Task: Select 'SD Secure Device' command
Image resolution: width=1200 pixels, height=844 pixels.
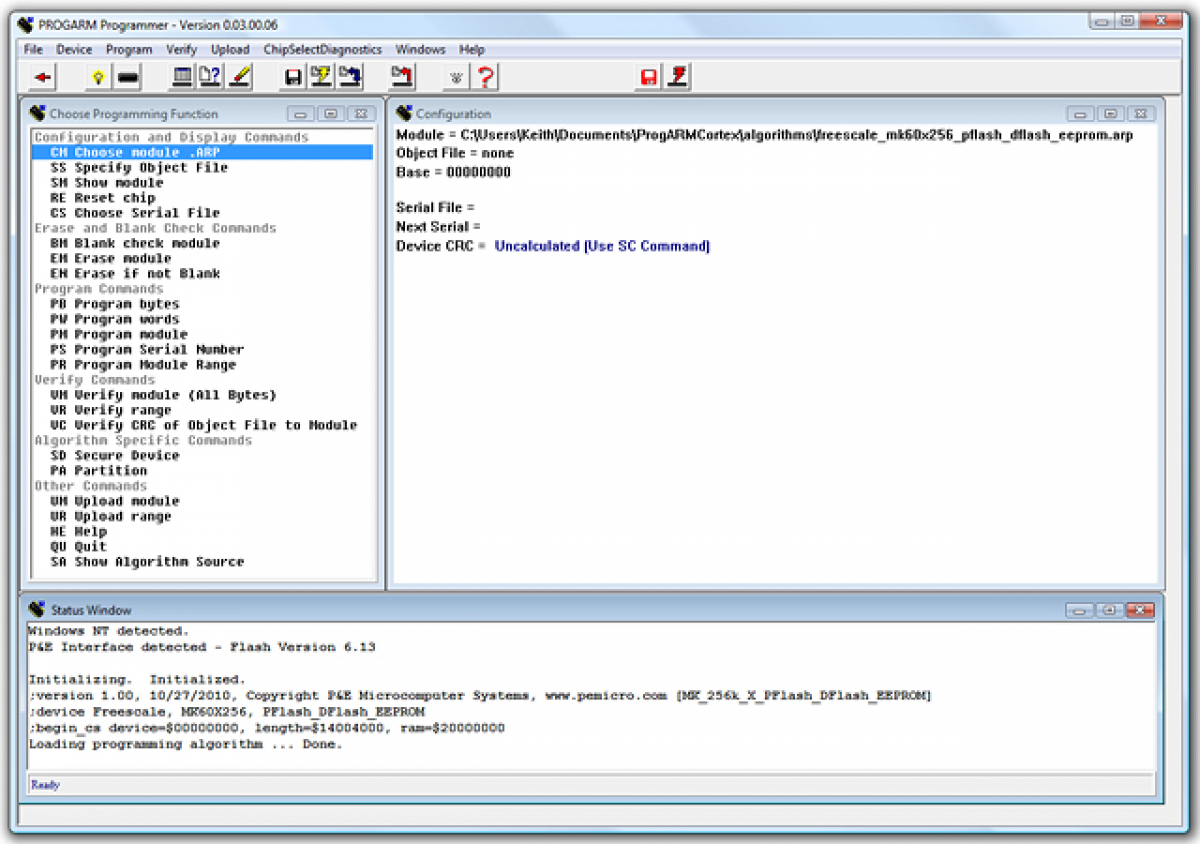Action: [115, 455]
